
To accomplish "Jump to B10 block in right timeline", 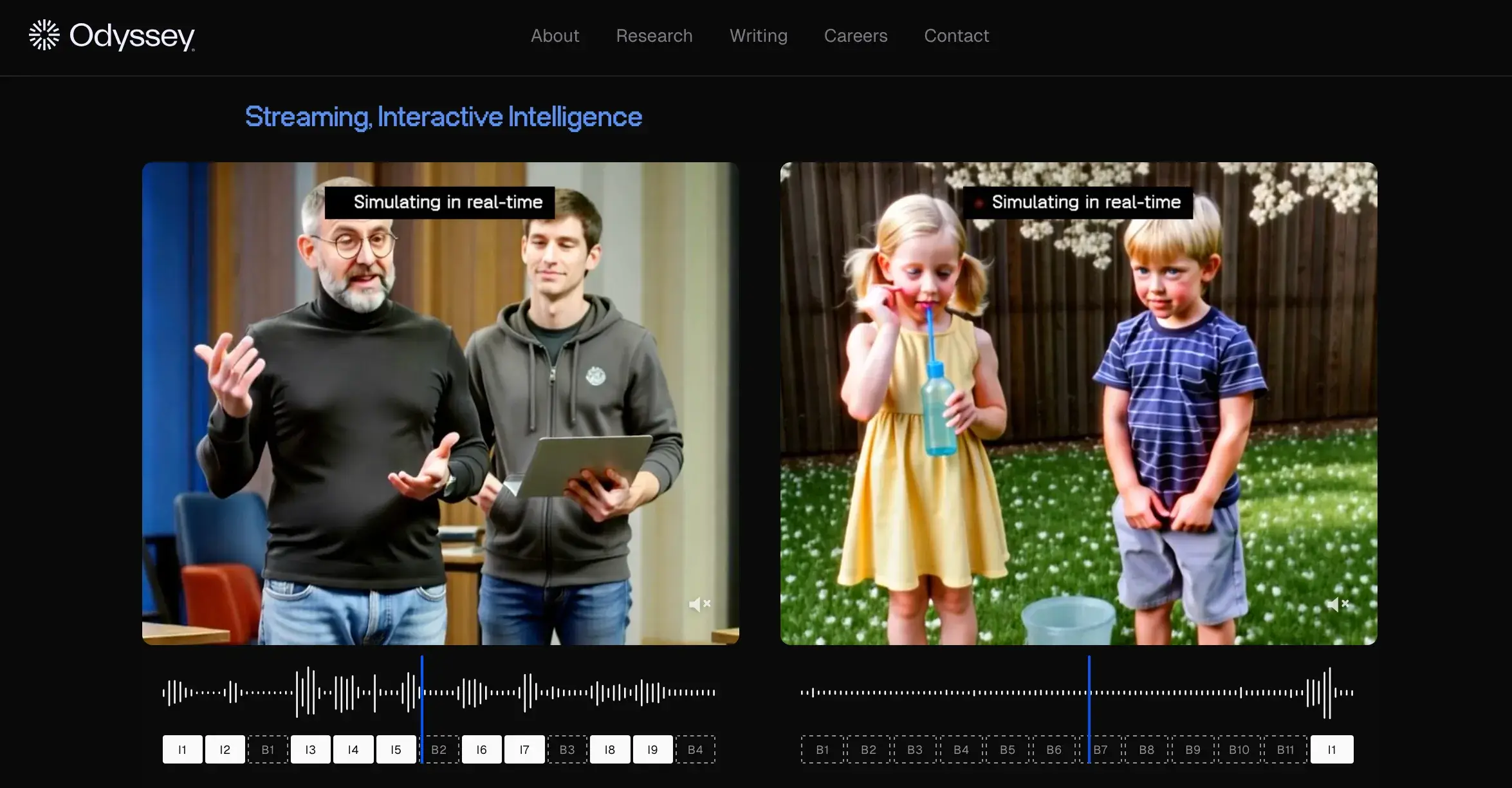I will pyautogui.click(x=1239, y=749).
